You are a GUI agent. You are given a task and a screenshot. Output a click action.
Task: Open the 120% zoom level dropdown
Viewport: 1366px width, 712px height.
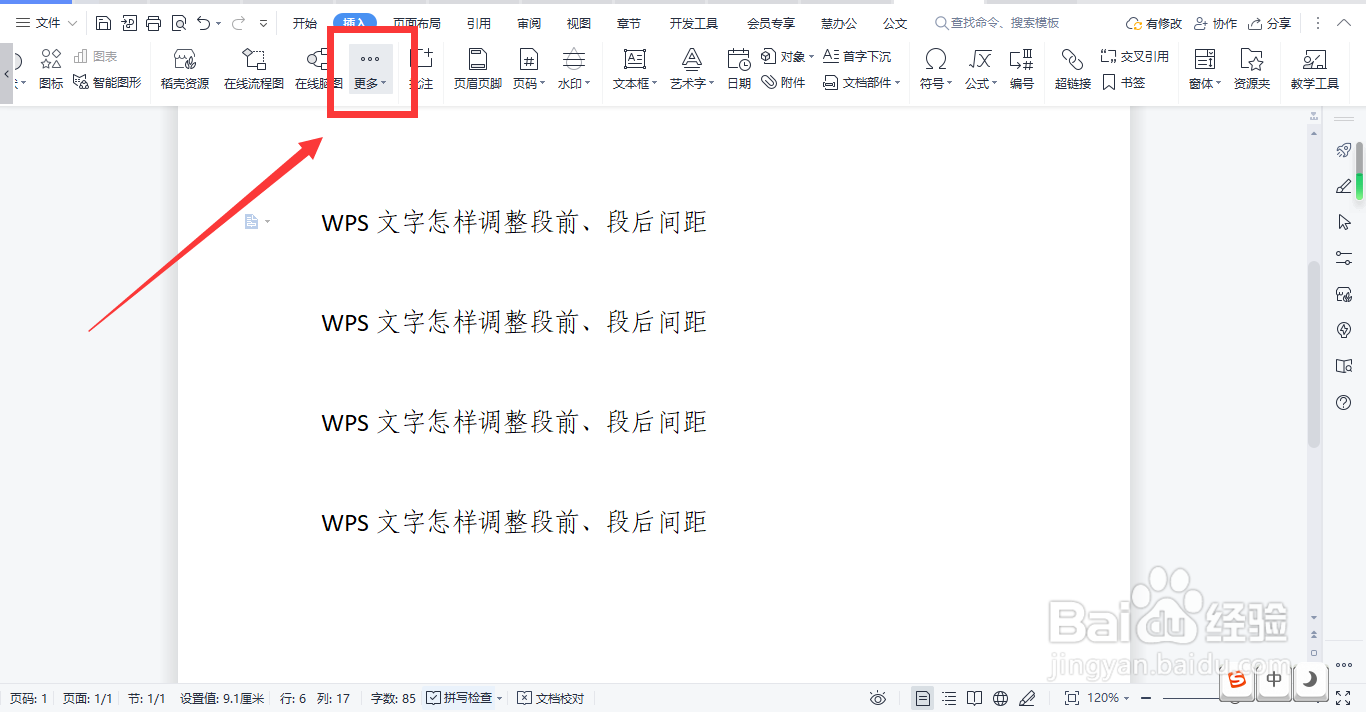[1109, 698]
